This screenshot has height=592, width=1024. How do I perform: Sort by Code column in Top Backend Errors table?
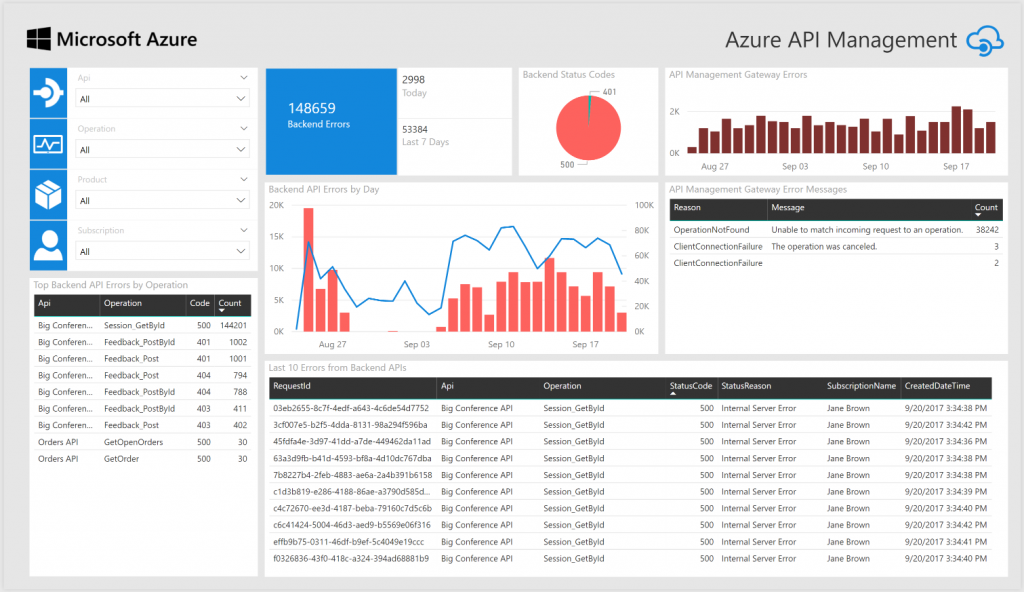[199, 303]
